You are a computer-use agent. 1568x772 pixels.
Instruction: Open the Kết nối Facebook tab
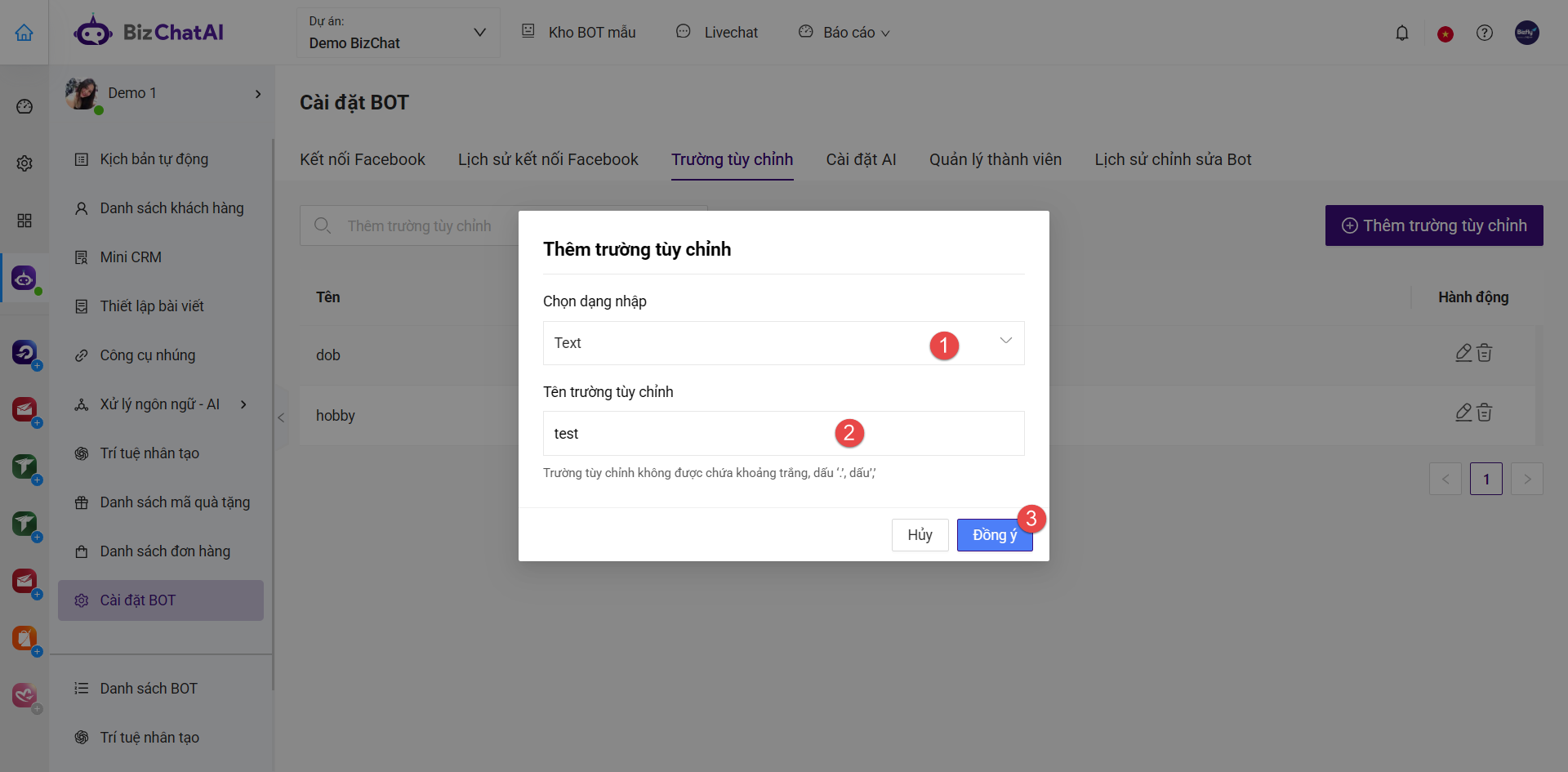(x=362, y=159)
